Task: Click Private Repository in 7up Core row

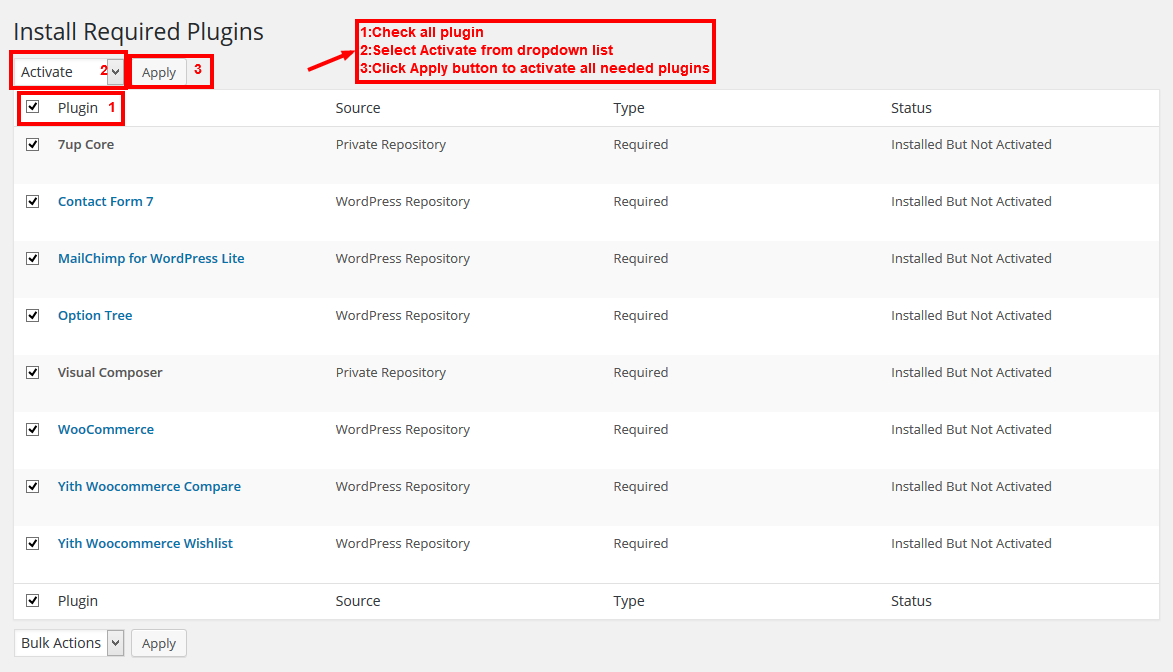Action: point(391,144)
